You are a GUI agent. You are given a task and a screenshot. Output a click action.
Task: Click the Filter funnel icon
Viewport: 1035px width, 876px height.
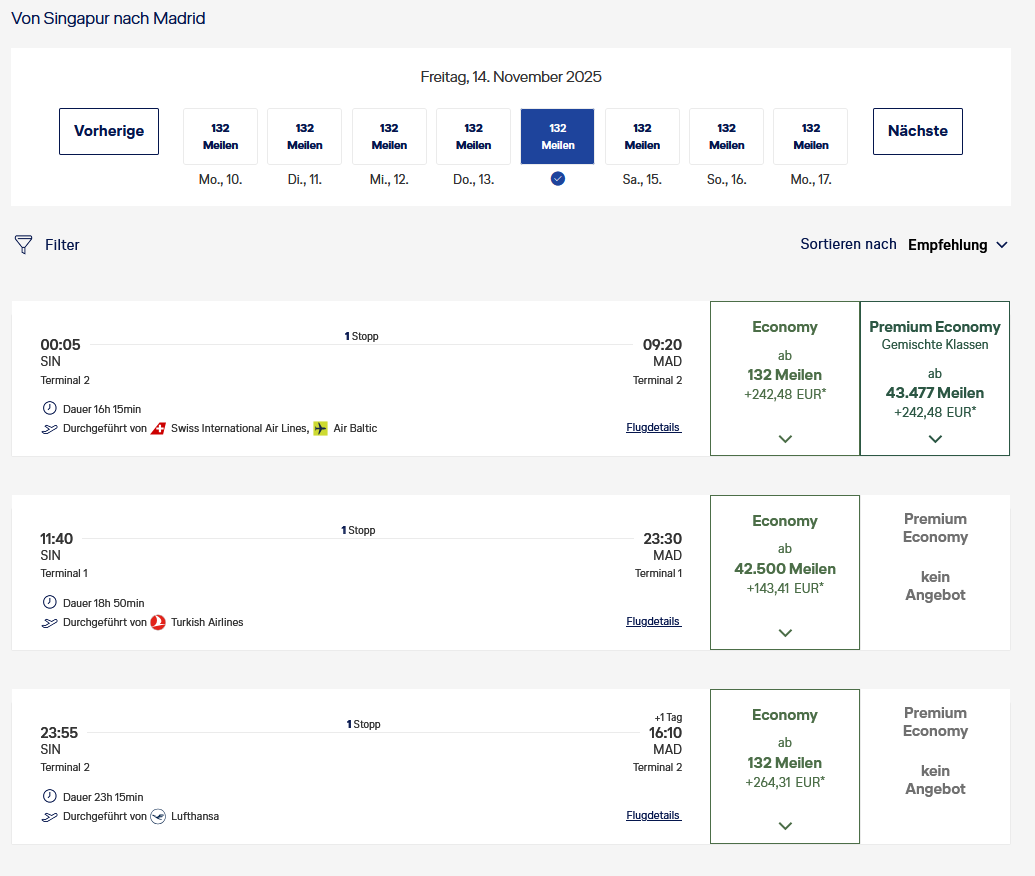click(x=24, y=245)
